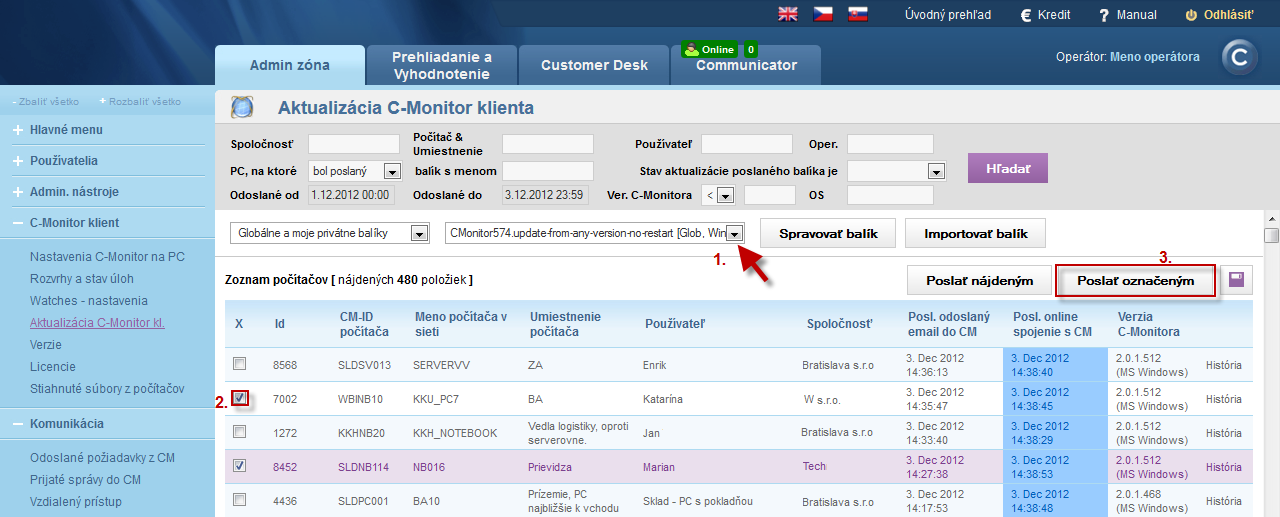Check the box for computer 8568
This screenshot has width=1280, height=517.
coord(239,363)
